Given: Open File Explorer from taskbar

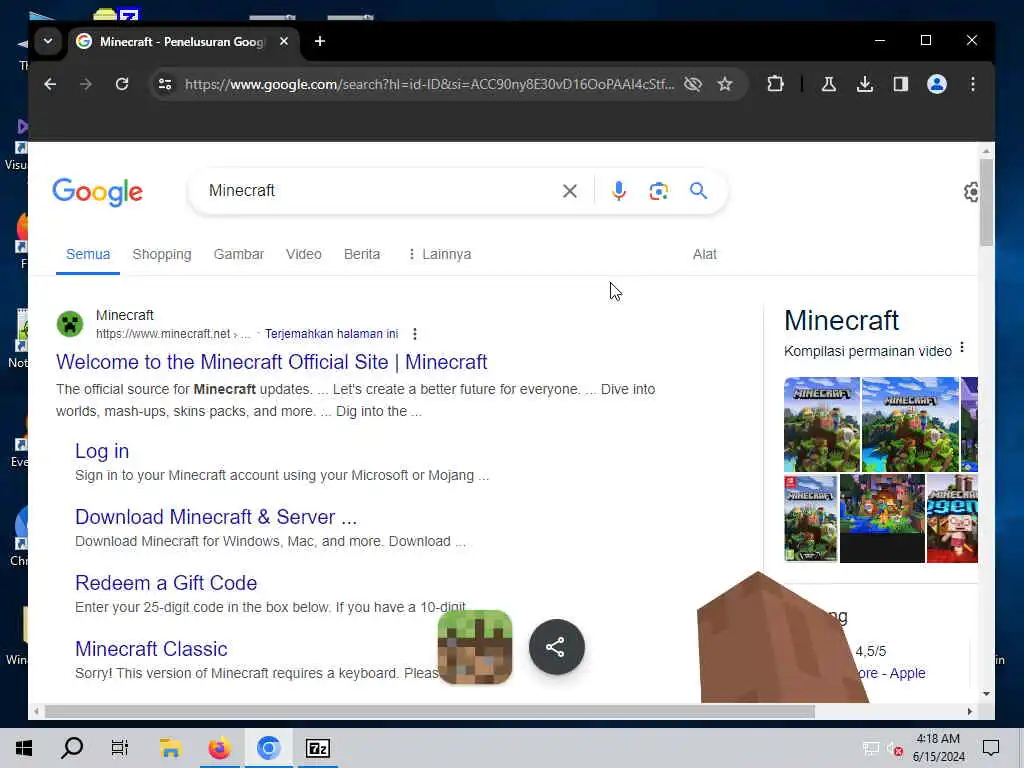Looking at the screenshot, I should click(x=170, y=748).
